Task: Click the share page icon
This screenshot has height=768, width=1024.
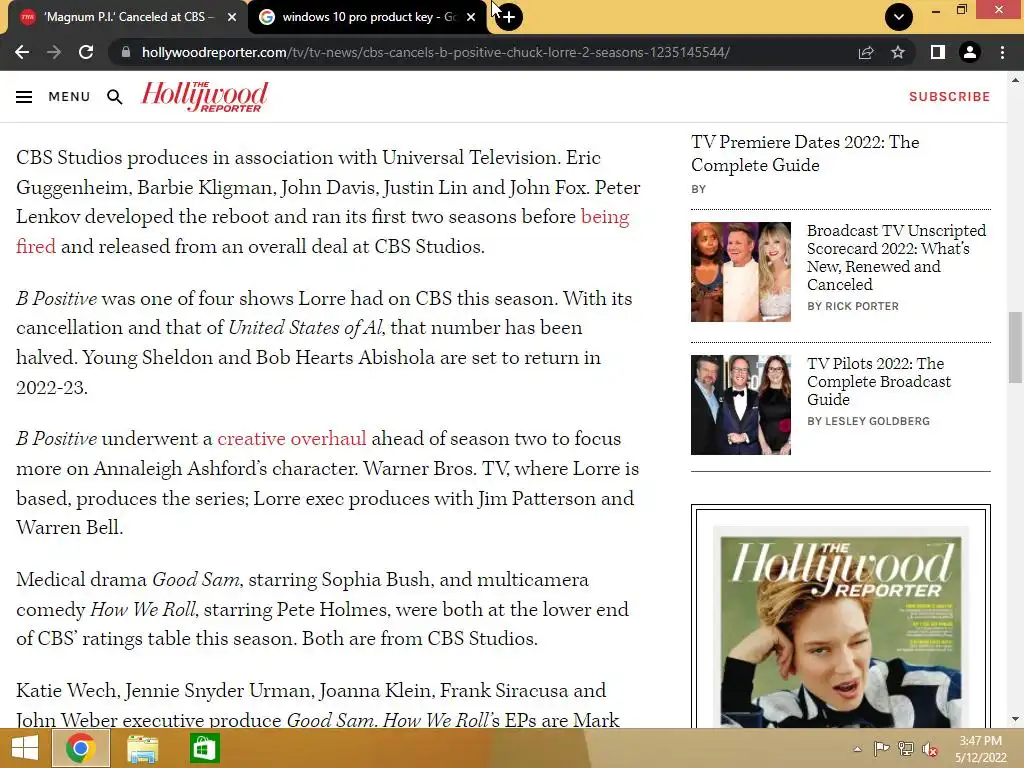Action: coord(866,52)
